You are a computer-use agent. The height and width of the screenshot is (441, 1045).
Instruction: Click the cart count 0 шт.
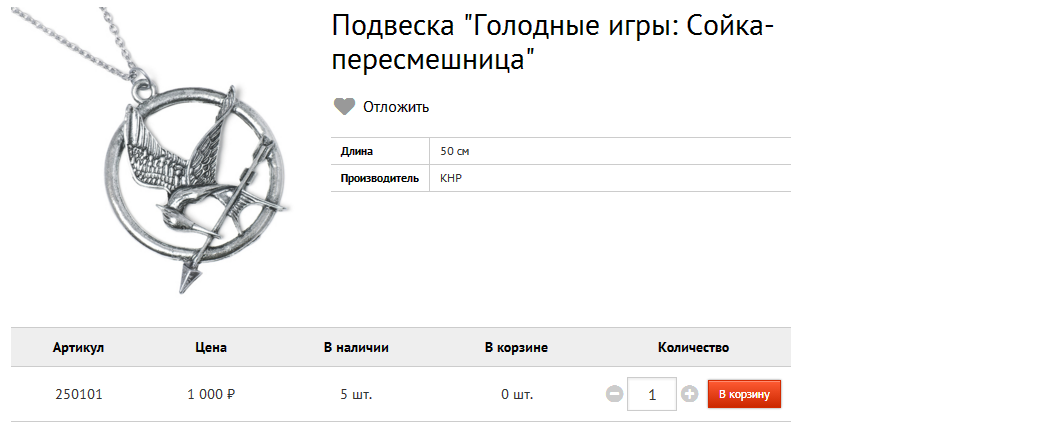coord(517,394)
